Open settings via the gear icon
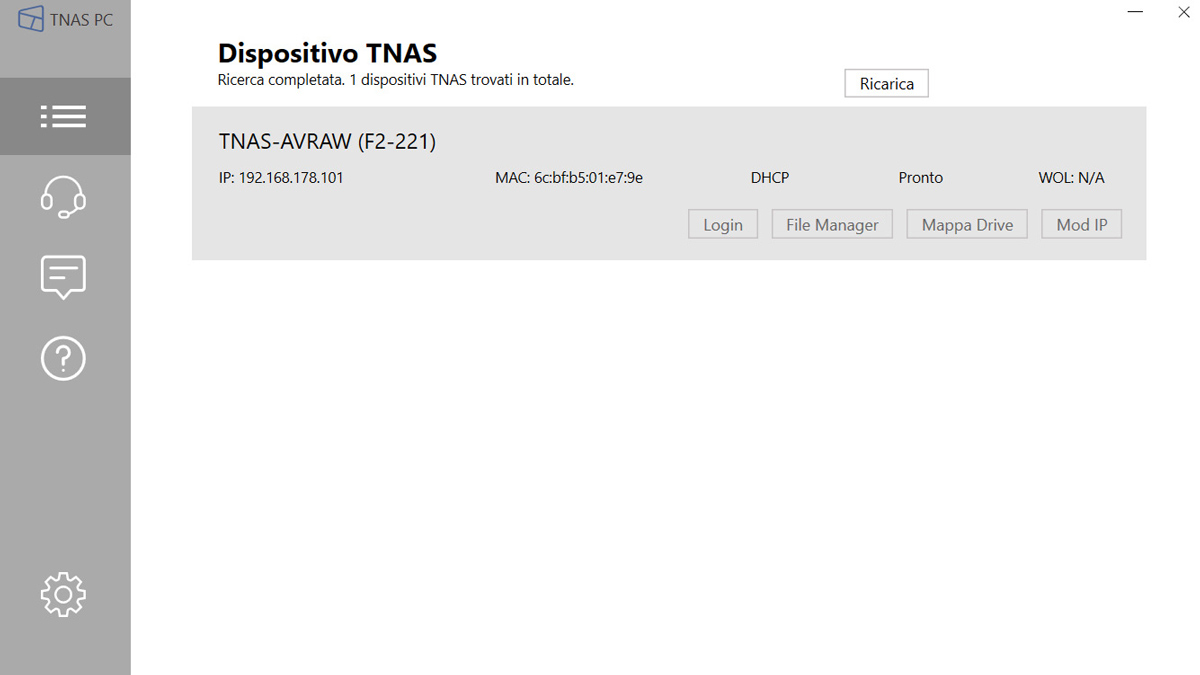1200x675 pixels. tap(63, 594)
